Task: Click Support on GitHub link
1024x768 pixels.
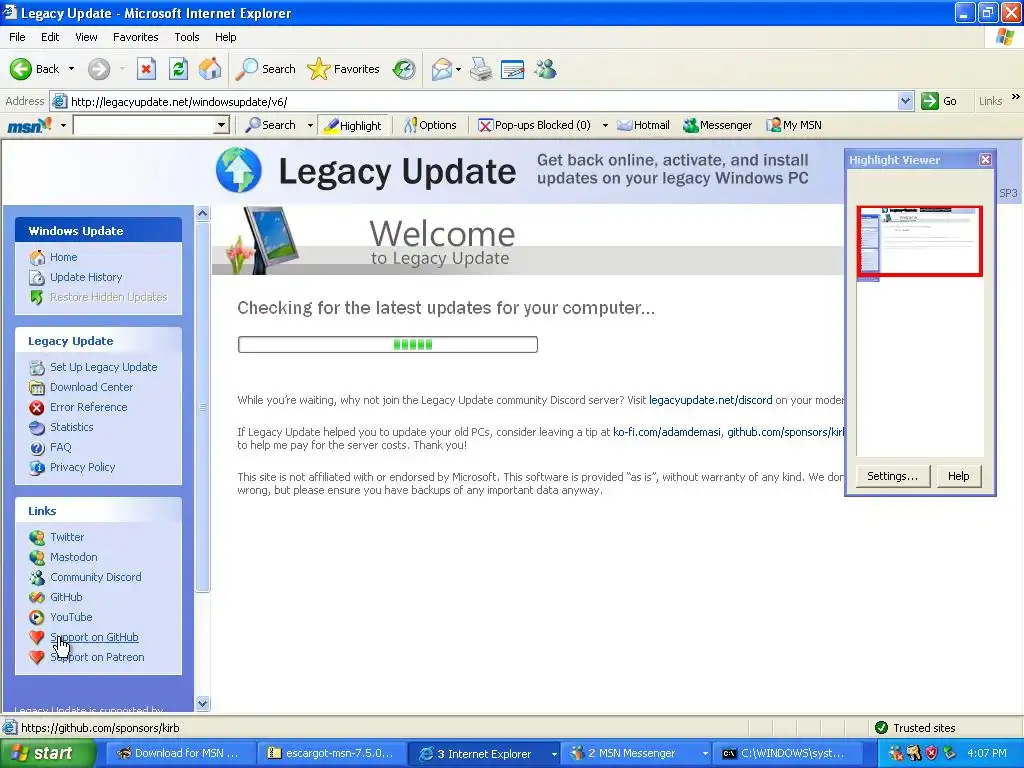Action: pos(94,637)
